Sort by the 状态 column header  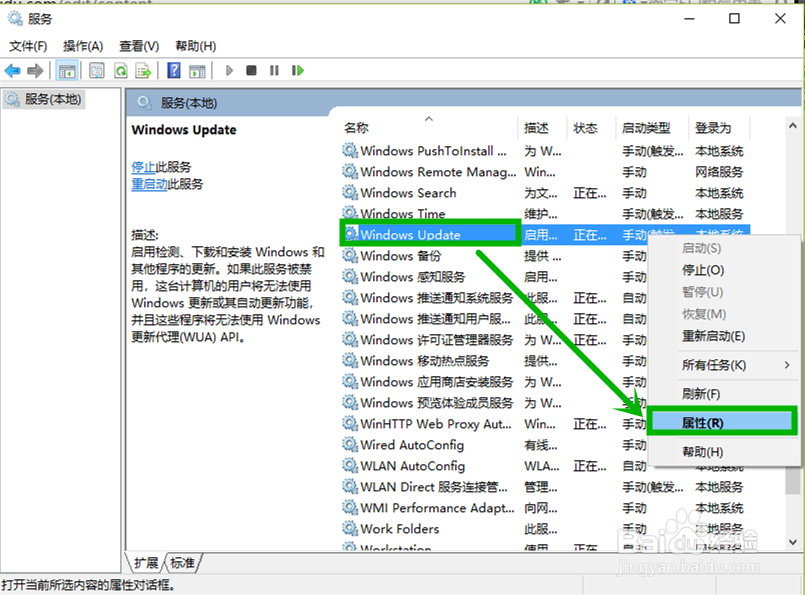[x=591, y=128]
